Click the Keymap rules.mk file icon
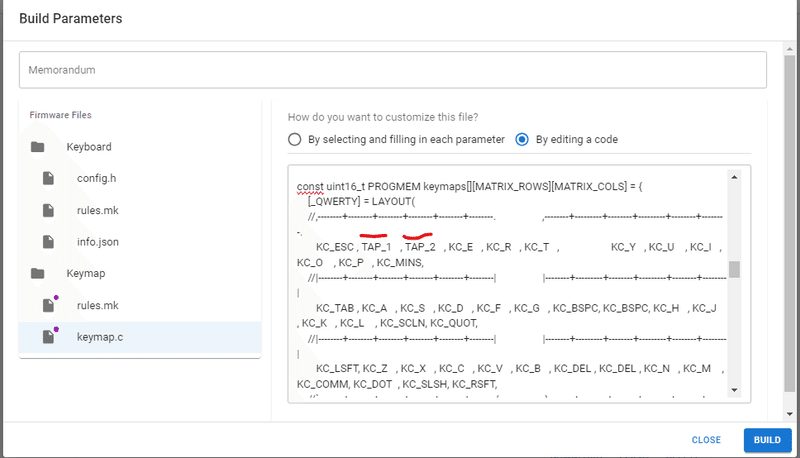This screenshot has width=800, height=458. pyautogui.click(x=48, y=305)
